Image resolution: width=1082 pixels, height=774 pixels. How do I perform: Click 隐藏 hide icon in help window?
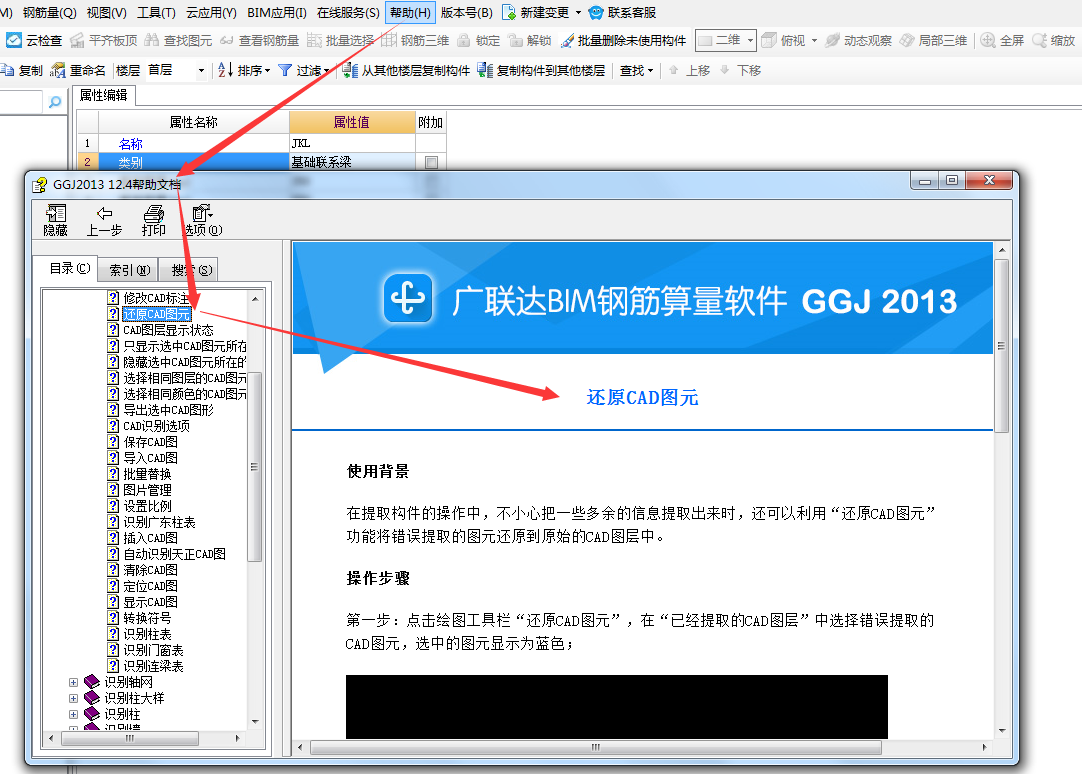tap(55, 213)
